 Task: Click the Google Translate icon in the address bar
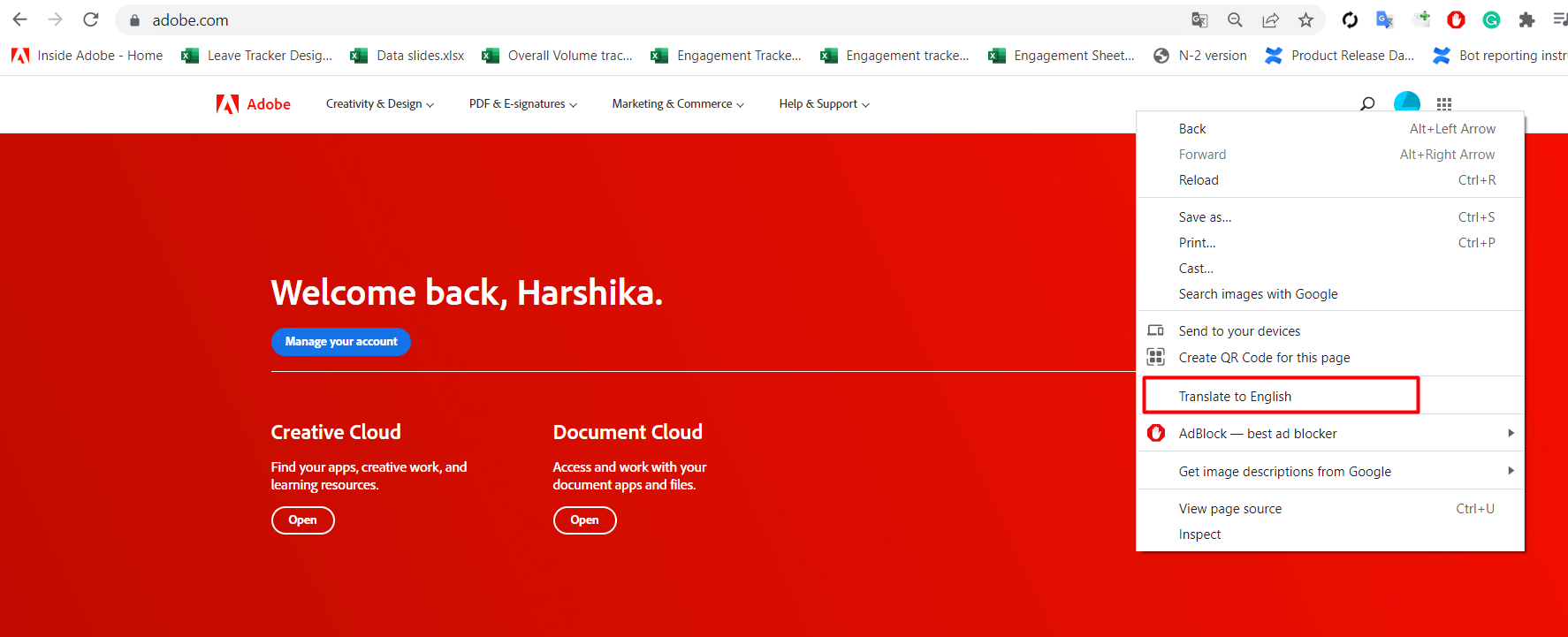tap(1199, 19)
